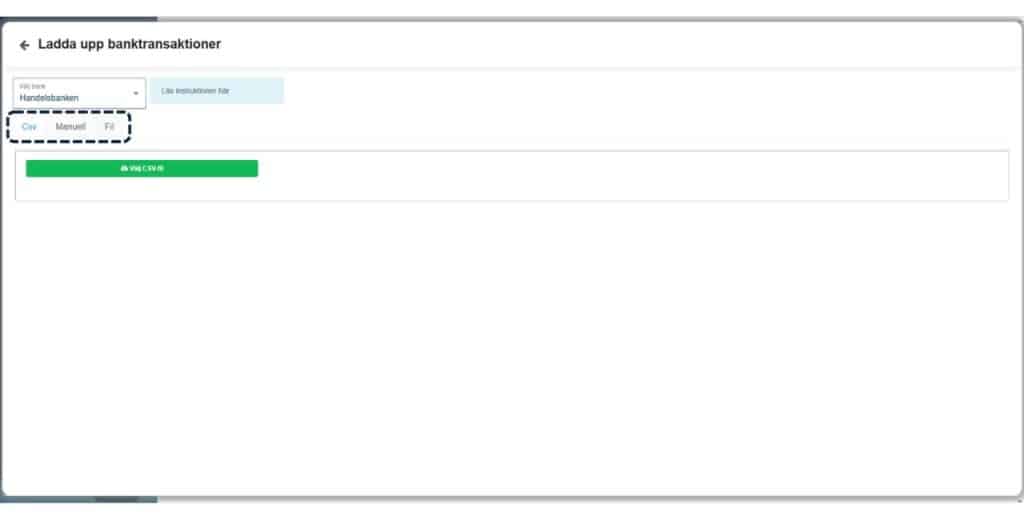Click the upload icon on green button
The height and width of the screenshot is (520, 1024).
[x=124, y=169]
